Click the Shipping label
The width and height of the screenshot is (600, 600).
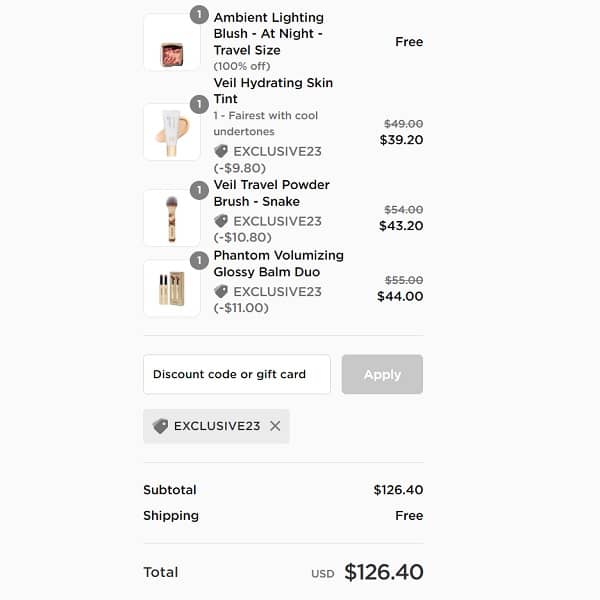pos(171,516)
